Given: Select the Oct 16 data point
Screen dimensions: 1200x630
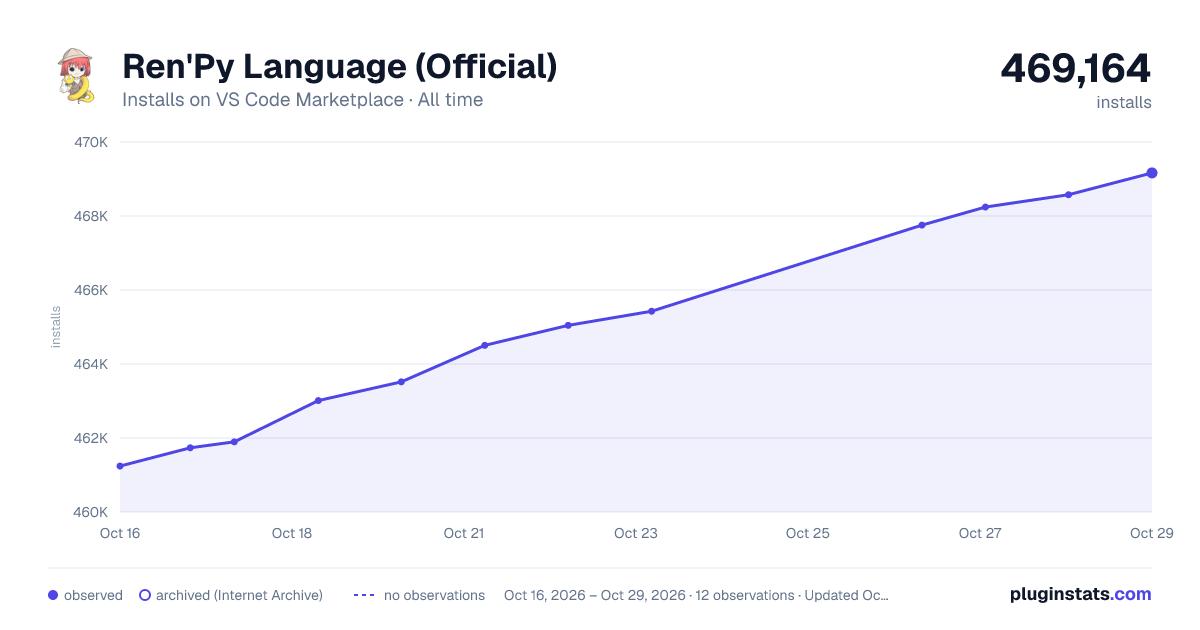Looking at the screenshot, I should click(120, 466).
